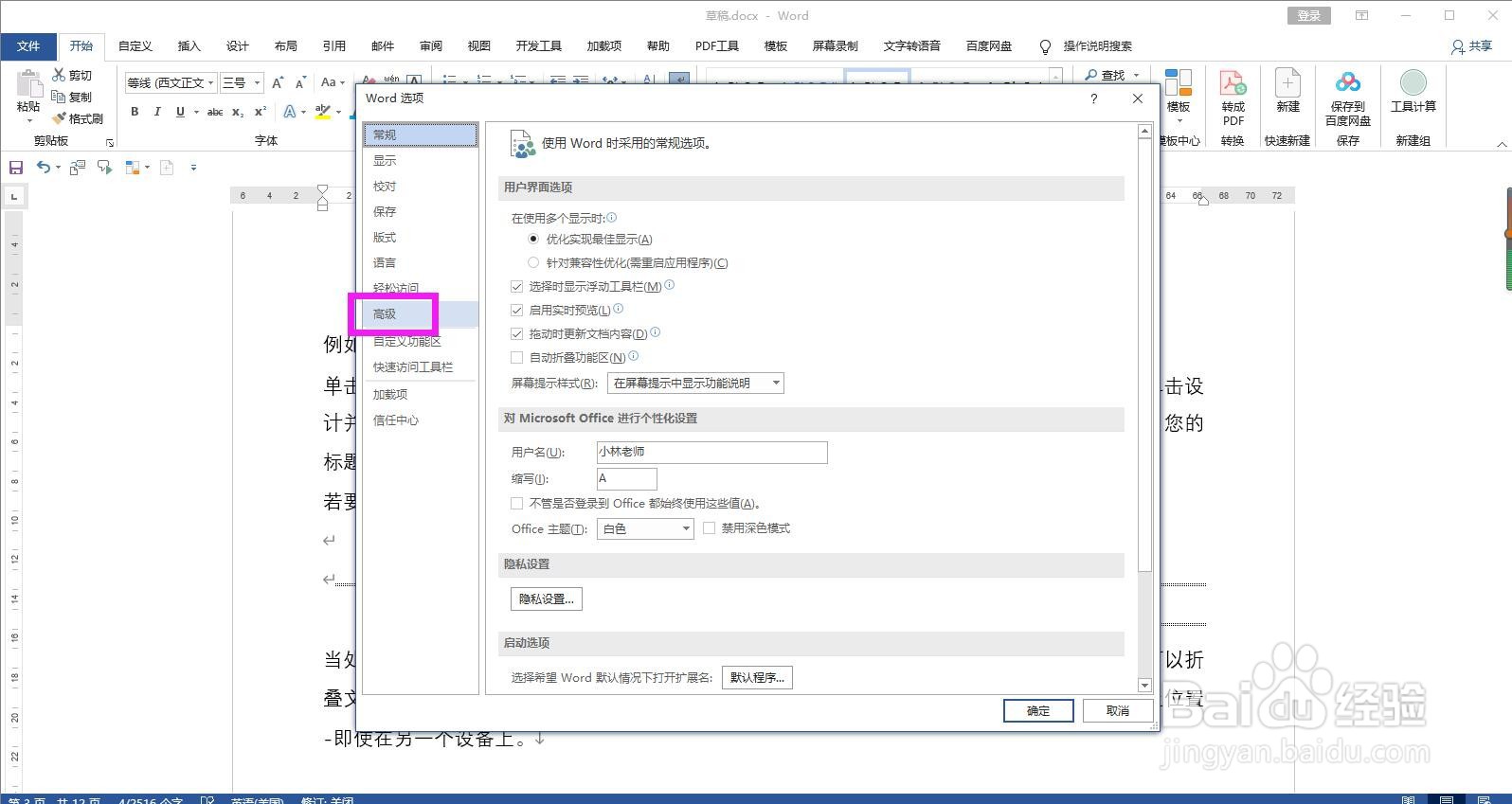This screenshot has height=804, width=1512.
Task: Click the Share (共享) person icon
Action: (1458, 46)
